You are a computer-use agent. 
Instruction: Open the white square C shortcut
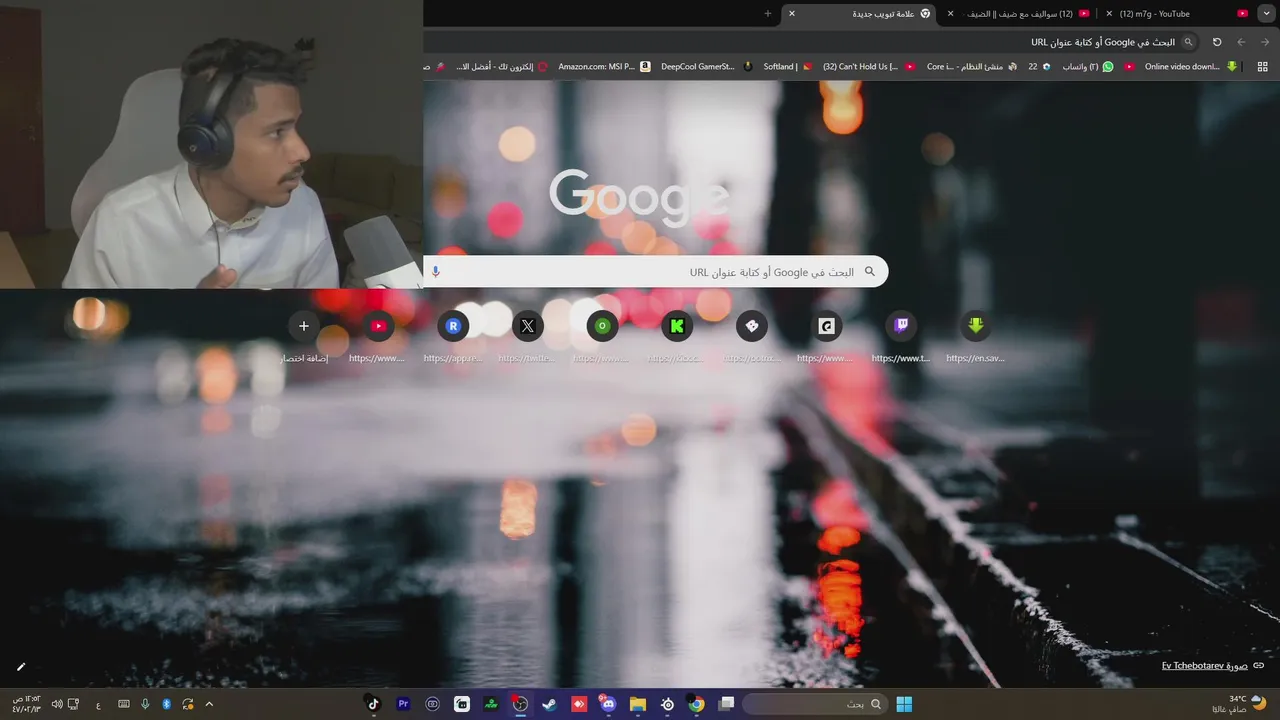826,326
